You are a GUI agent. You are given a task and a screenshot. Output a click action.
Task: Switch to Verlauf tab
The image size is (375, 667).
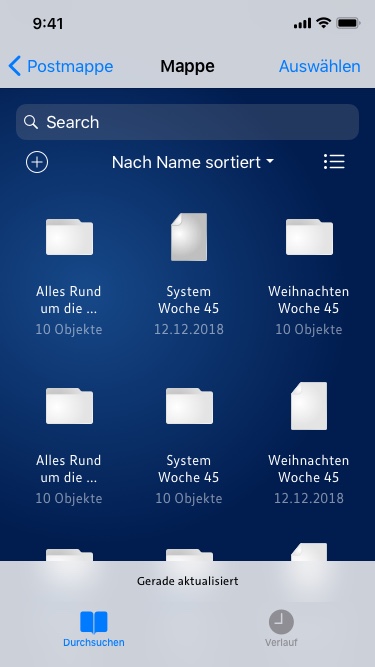click(281, 629)
